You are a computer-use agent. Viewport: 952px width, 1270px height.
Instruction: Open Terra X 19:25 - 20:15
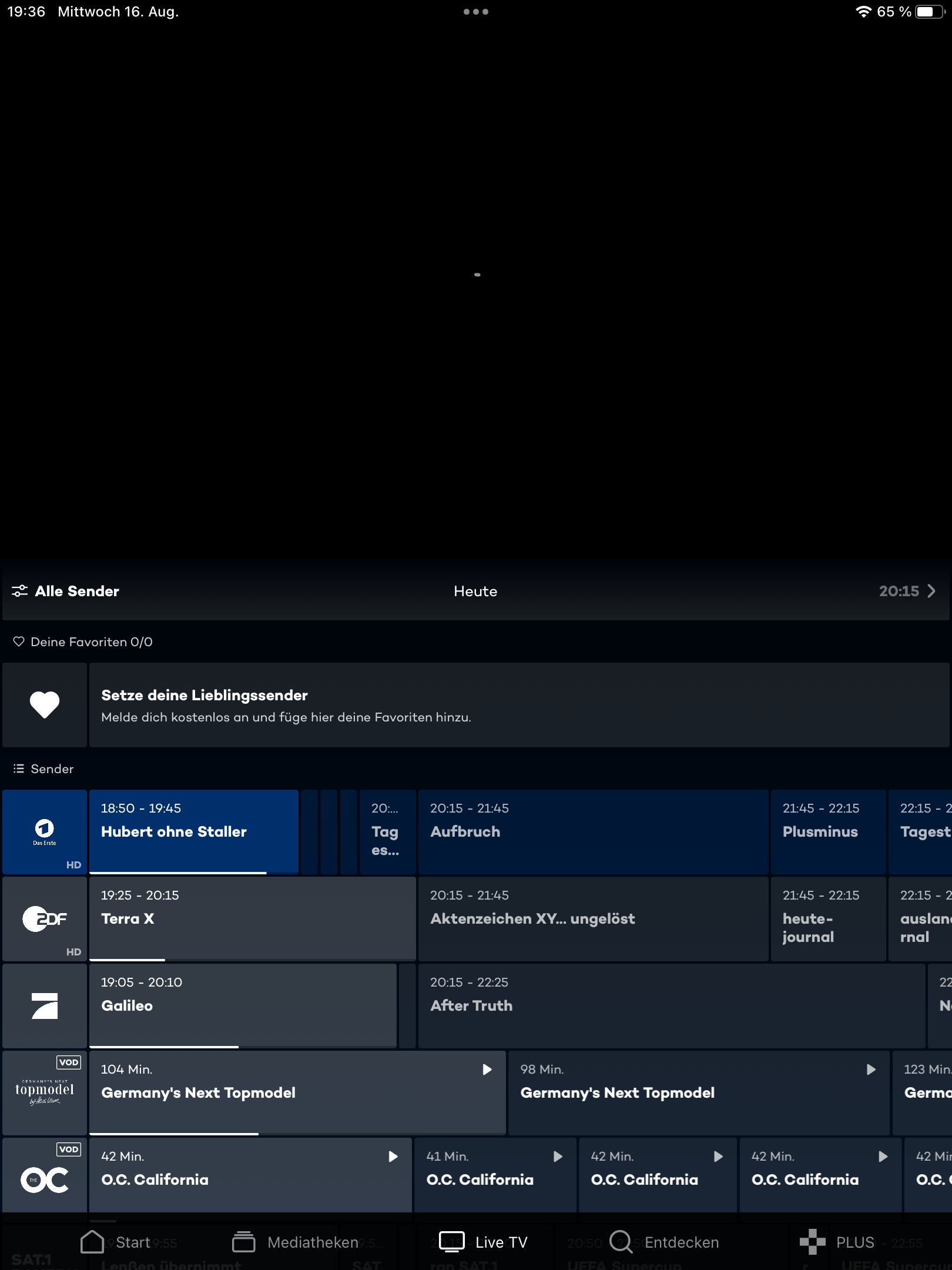[253, 919]
